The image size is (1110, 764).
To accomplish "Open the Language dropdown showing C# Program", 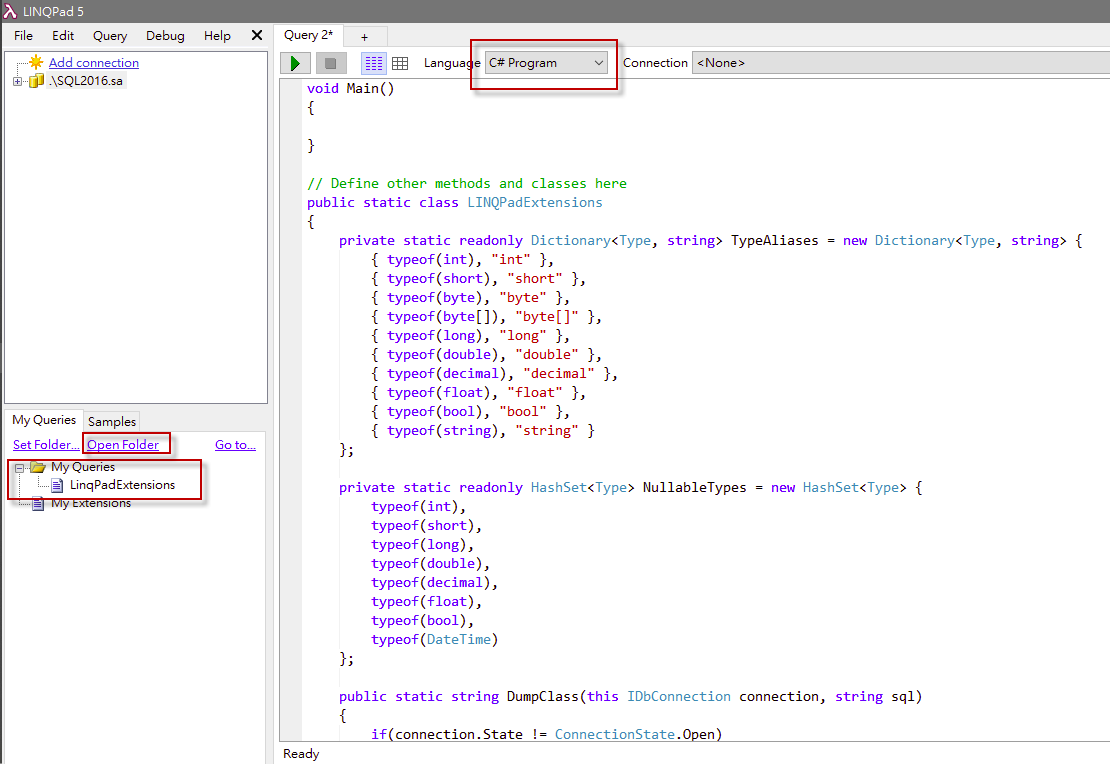I will pos(546,63).
